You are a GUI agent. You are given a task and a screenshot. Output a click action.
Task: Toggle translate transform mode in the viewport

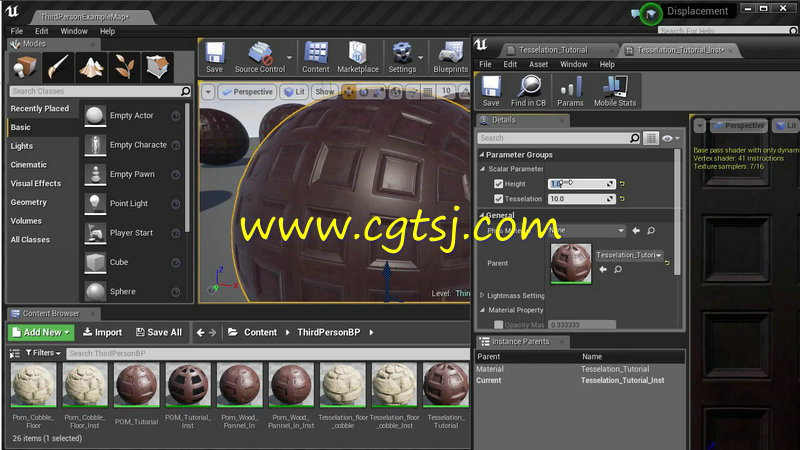coord(348,92)
